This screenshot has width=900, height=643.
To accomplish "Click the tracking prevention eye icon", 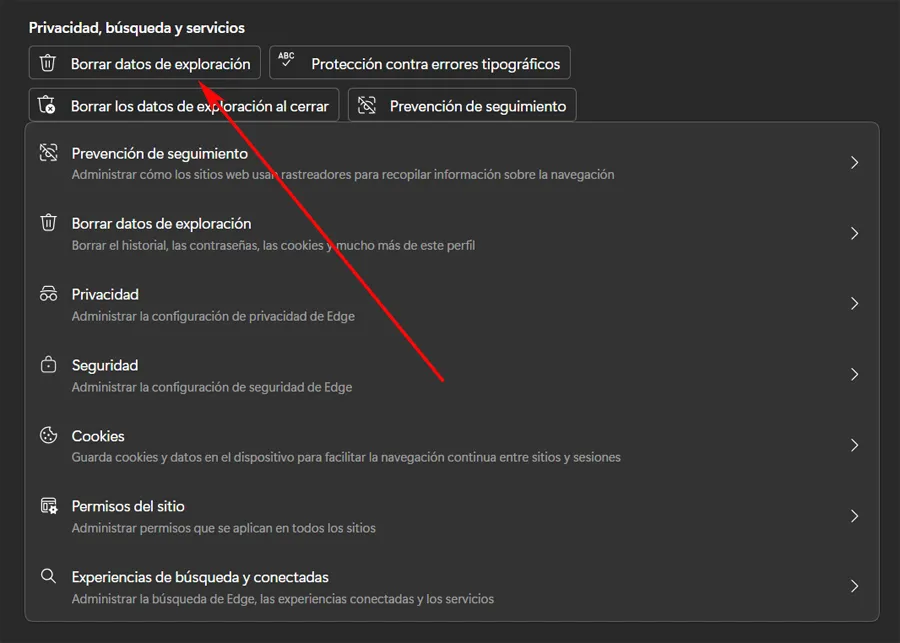I will [x=47, y=152].
